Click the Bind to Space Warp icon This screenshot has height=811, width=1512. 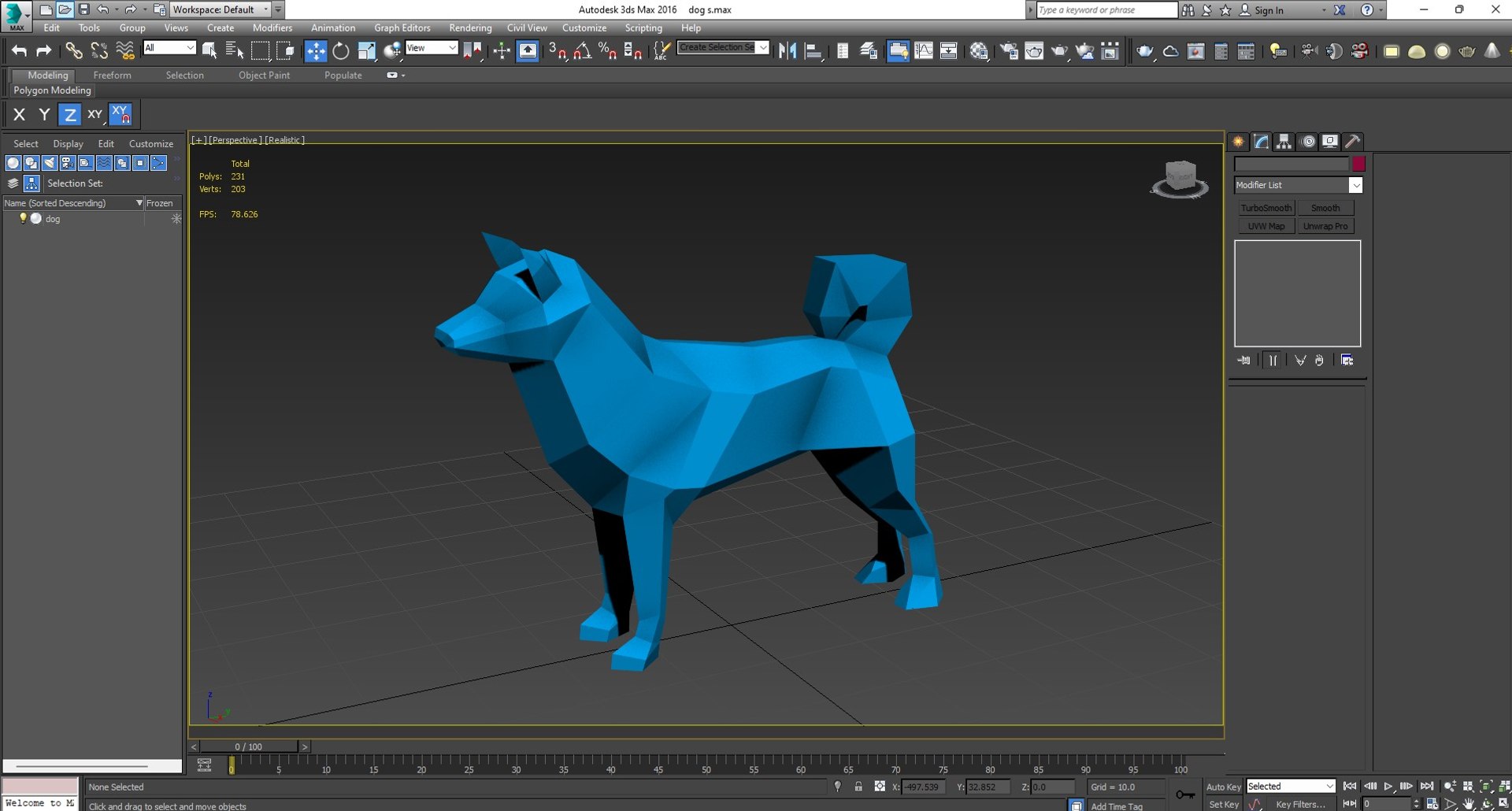click(125, 51)
